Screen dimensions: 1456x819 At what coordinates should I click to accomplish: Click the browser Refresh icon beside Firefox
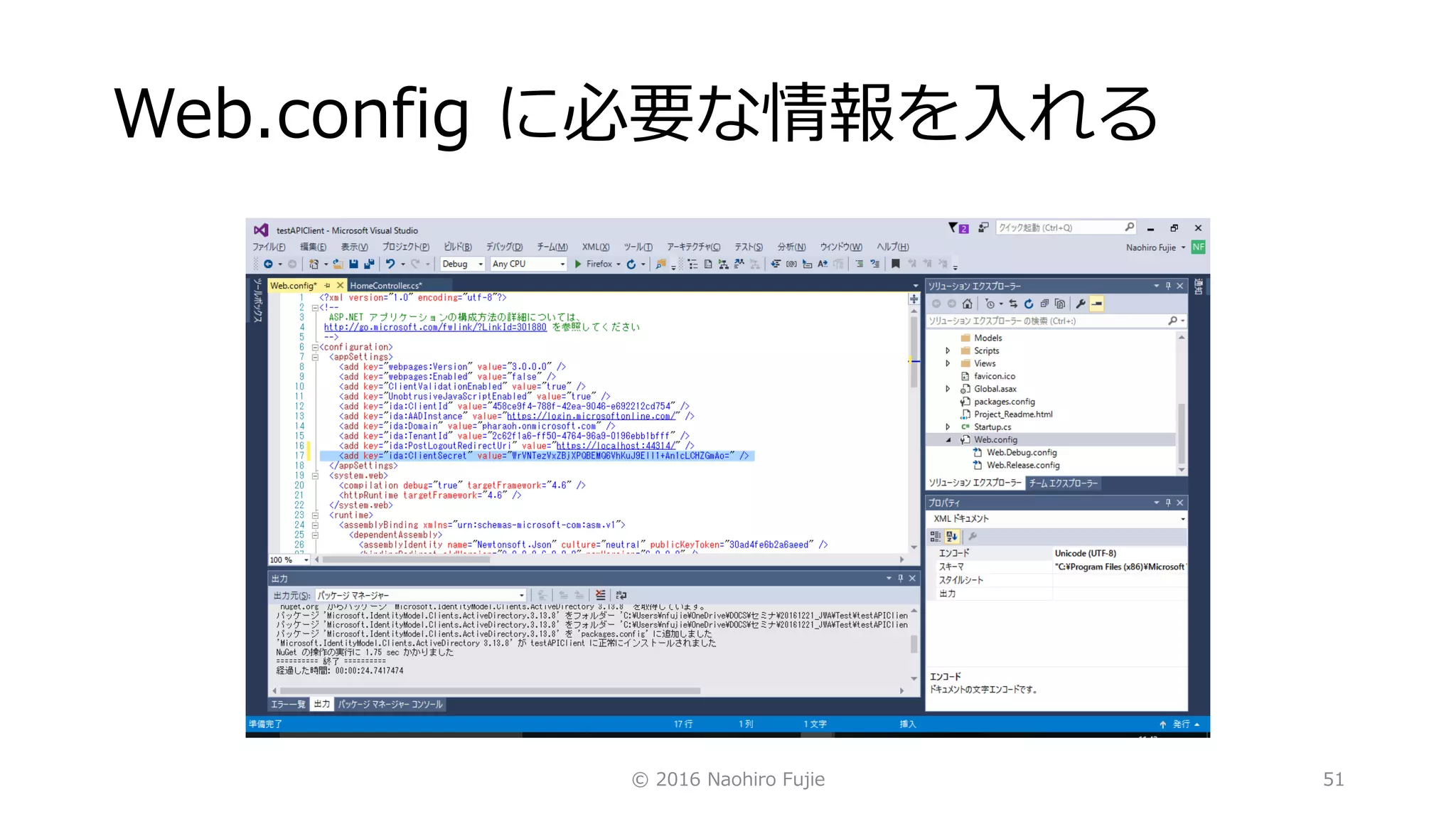click(x=631, y=264)
